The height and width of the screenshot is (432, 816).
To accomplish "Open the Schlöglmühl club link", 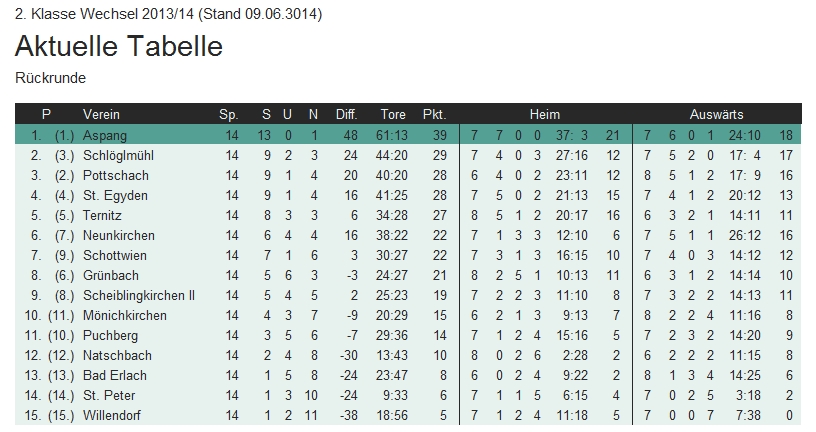I will click(118, 155).
